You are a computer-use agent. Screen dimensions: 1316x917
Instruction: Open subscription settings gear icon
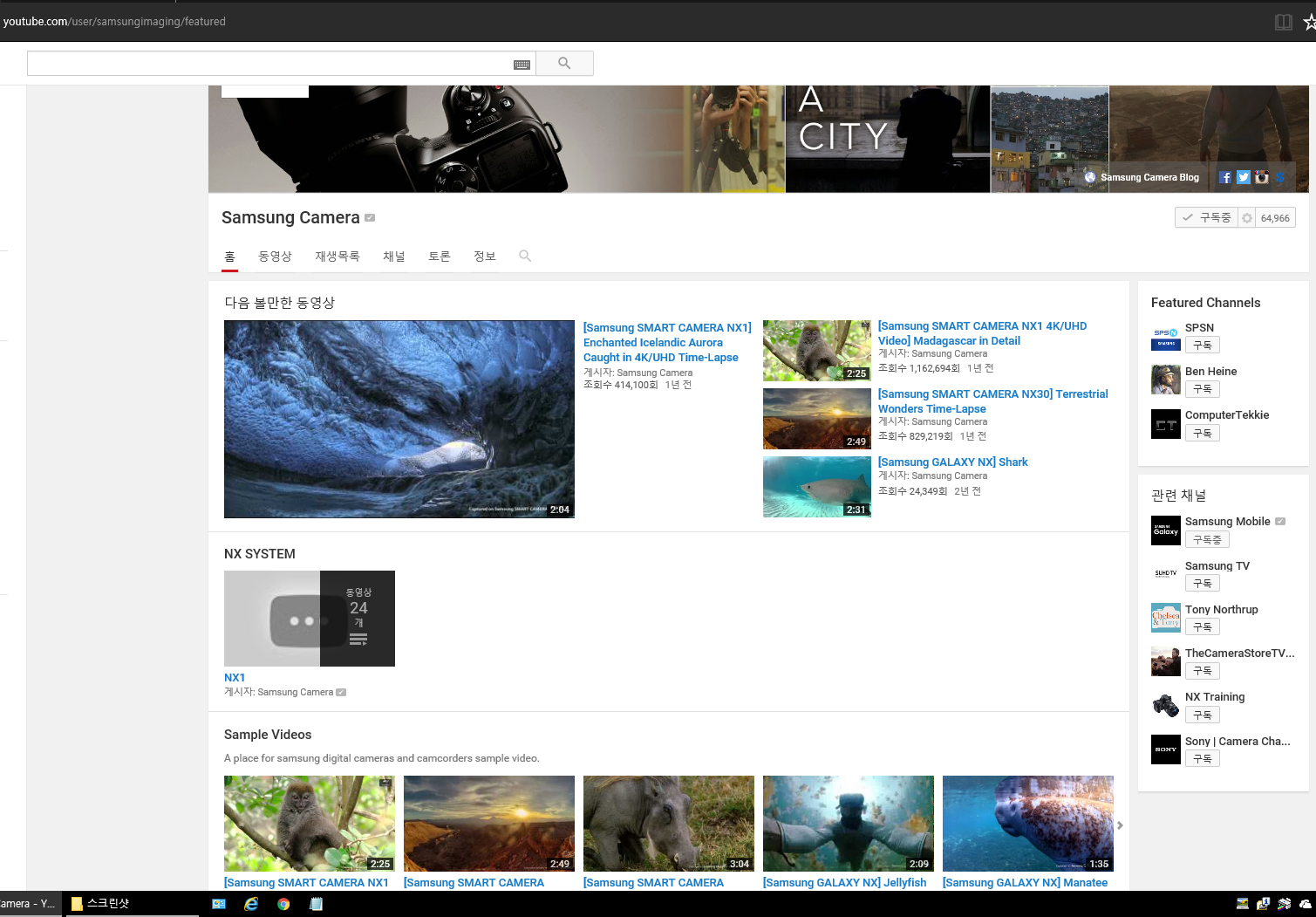pyautogui.click(x=1247, y=218)
